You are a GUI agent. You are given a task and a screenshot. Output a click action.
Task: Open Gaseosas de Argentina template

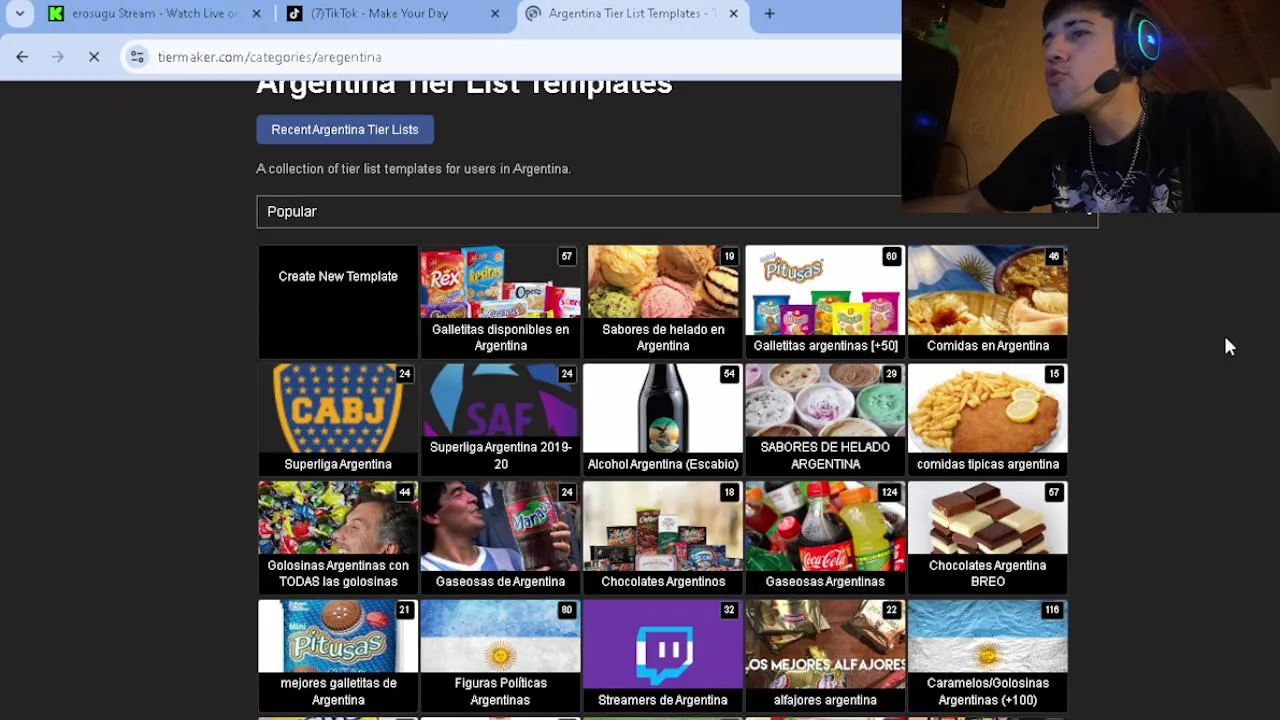coord(500,537)
